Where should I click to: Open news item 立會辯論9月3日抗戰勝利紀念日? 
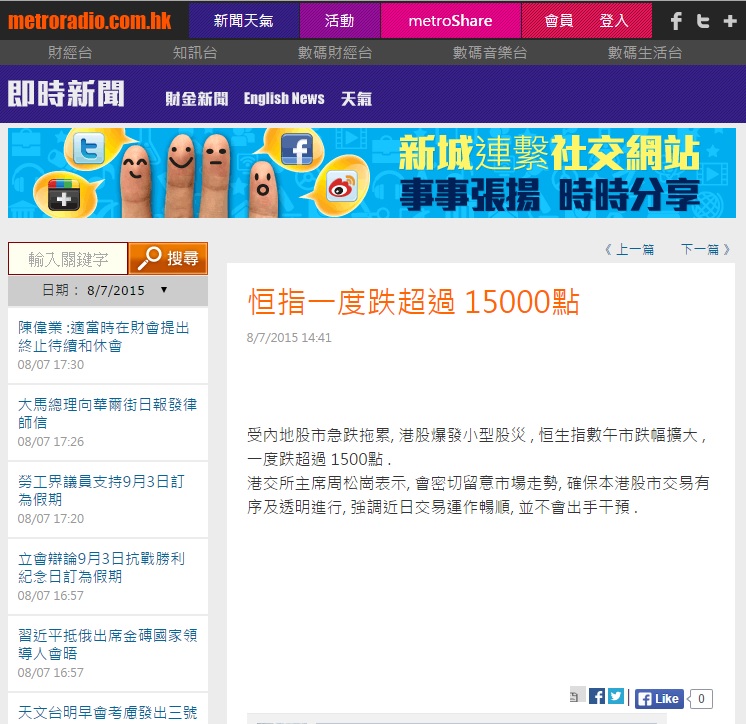pos(101,567)
